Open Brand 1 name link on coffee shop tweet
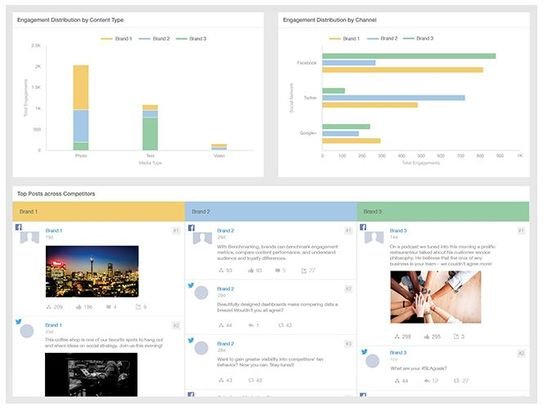Image resolution: width=543 pixels, height=411 pixels. pos(53,325)
